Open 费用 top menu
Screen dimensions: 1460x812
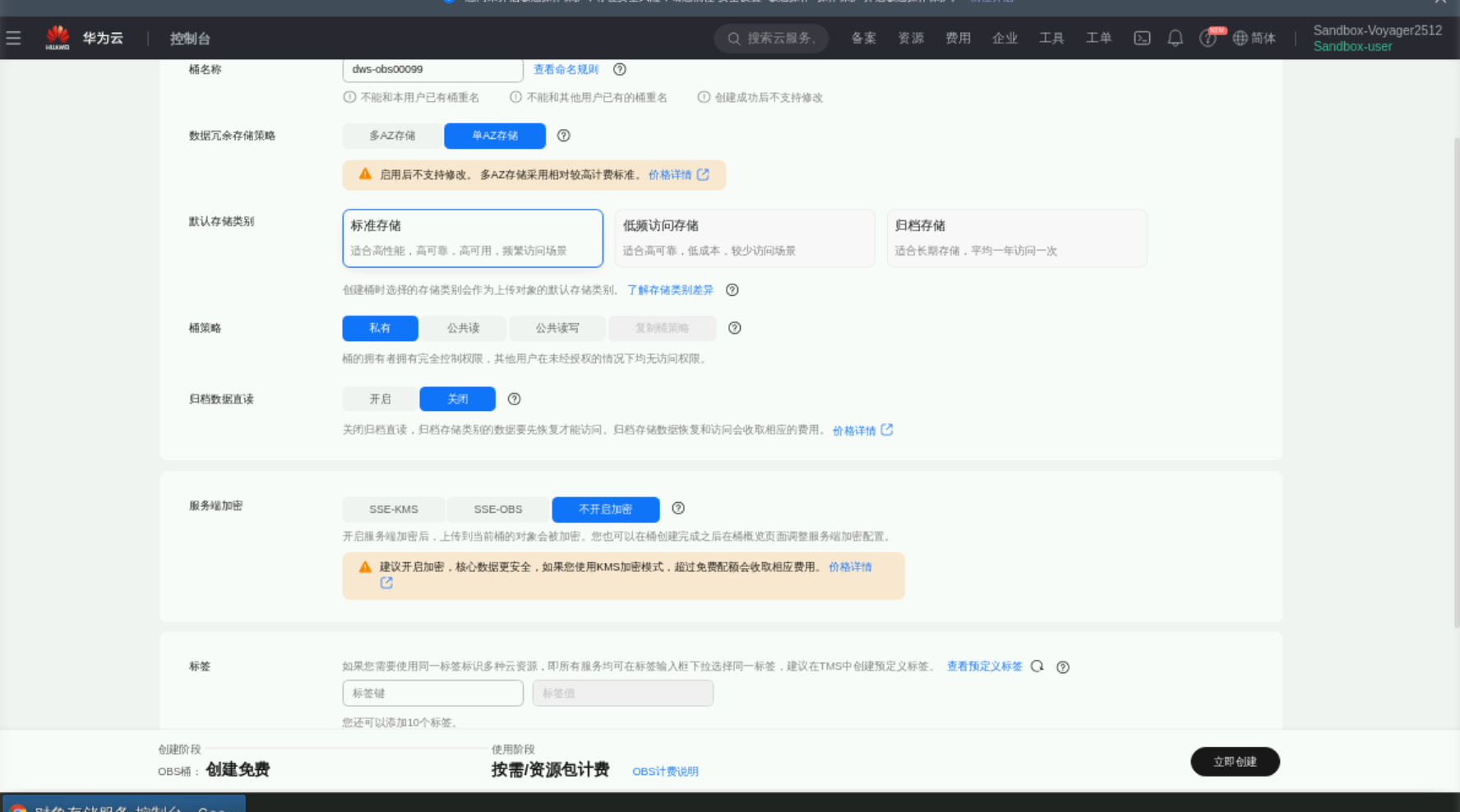tap(958, 38)
